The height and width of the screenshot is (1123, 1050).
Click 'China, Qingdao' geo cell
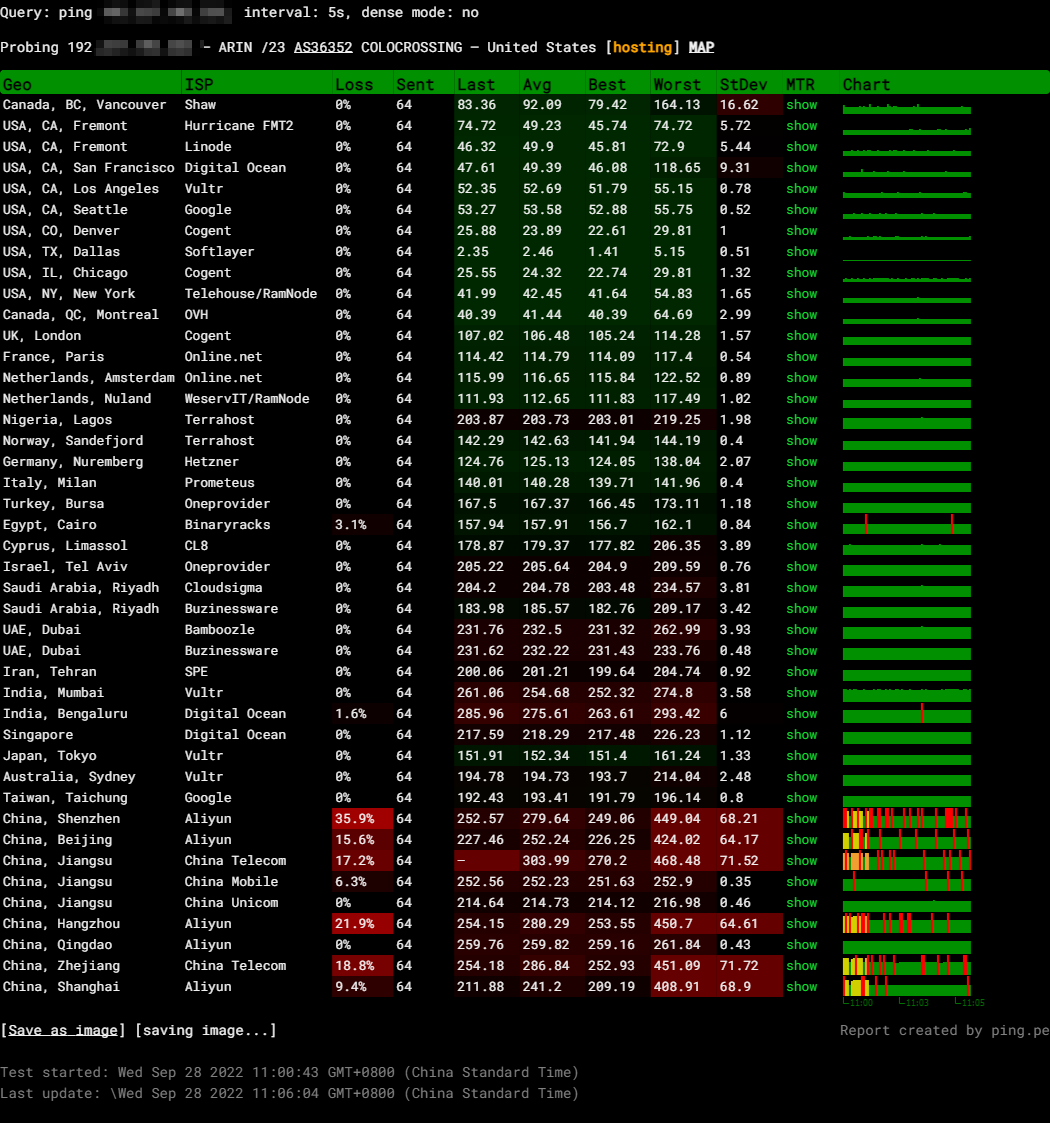coord(57,945)
